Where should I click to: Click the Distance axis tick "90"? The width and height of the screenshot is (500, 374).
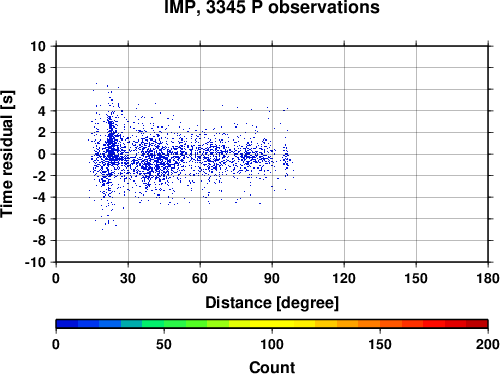point(272,278)
